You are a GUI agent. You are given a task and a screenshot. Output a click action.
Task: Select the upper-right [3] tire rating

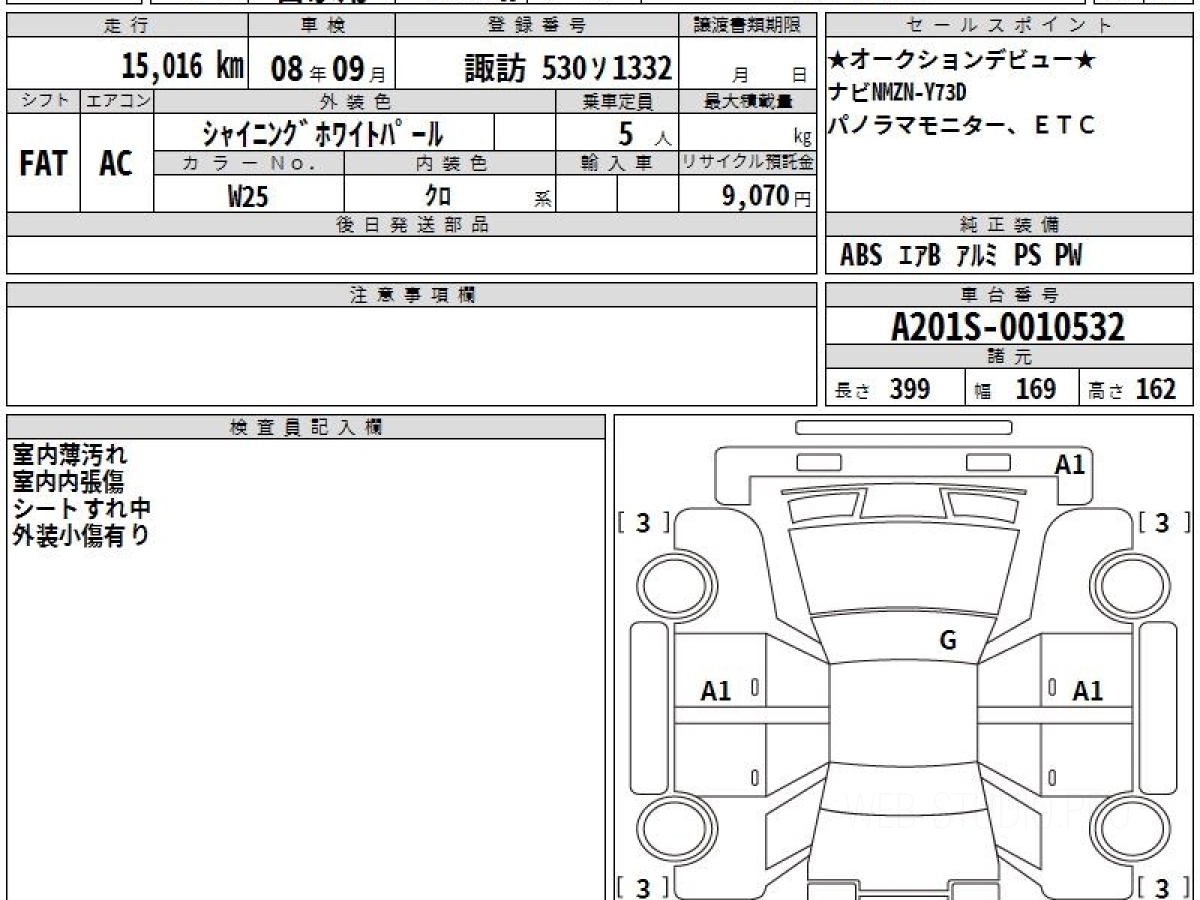[1161, 523]
